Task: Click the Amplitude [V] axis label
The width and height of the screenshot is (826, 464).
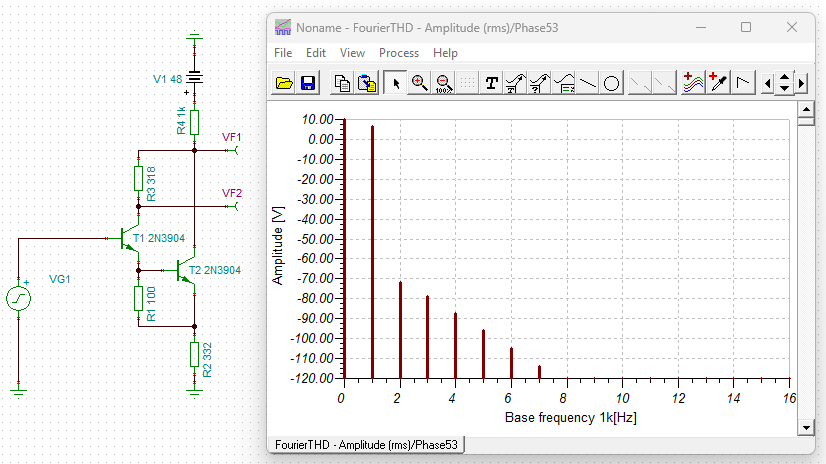Action: (x=278, y=245)
